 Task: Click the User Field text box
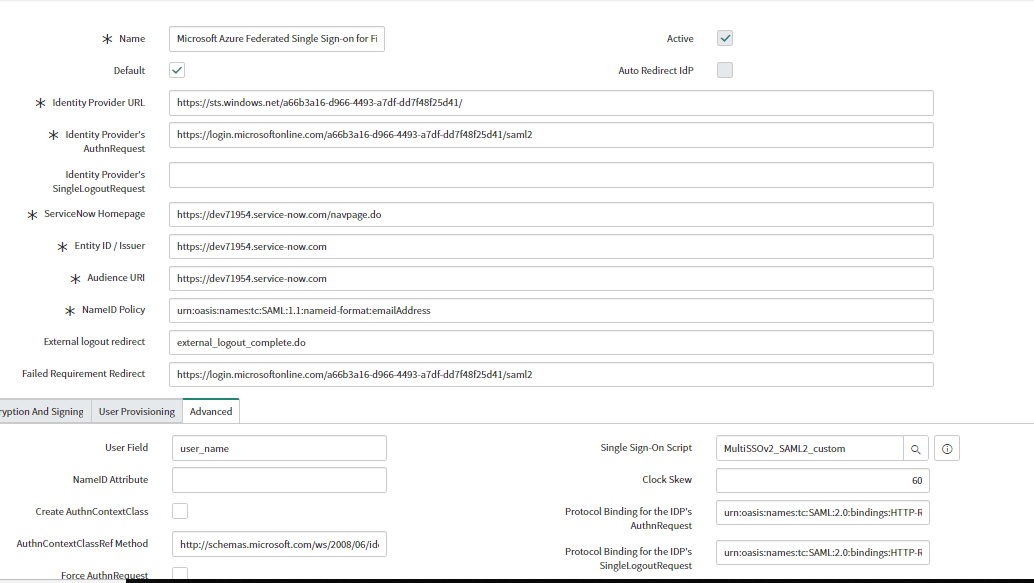[x=278, y=448]
